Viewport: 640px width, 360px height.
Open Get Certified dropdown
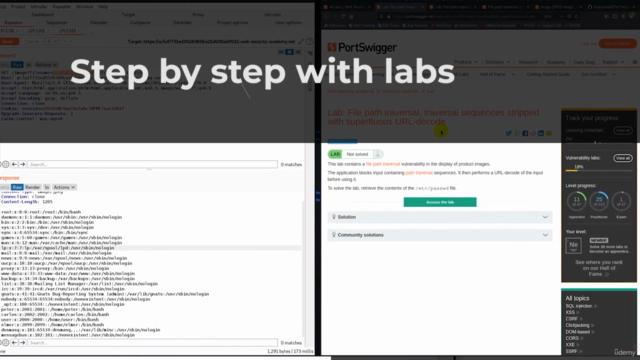click(598, 74)
